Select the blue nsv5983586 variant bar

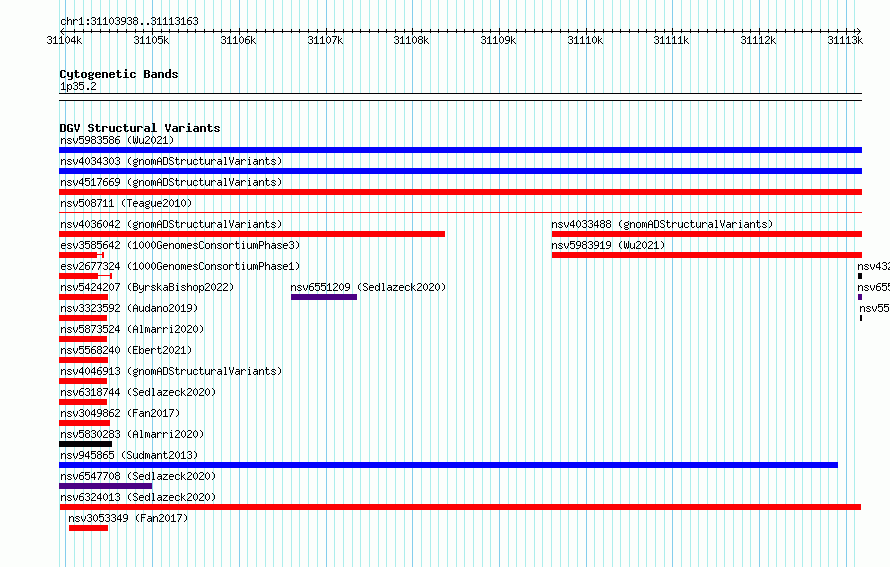point(460,150)
